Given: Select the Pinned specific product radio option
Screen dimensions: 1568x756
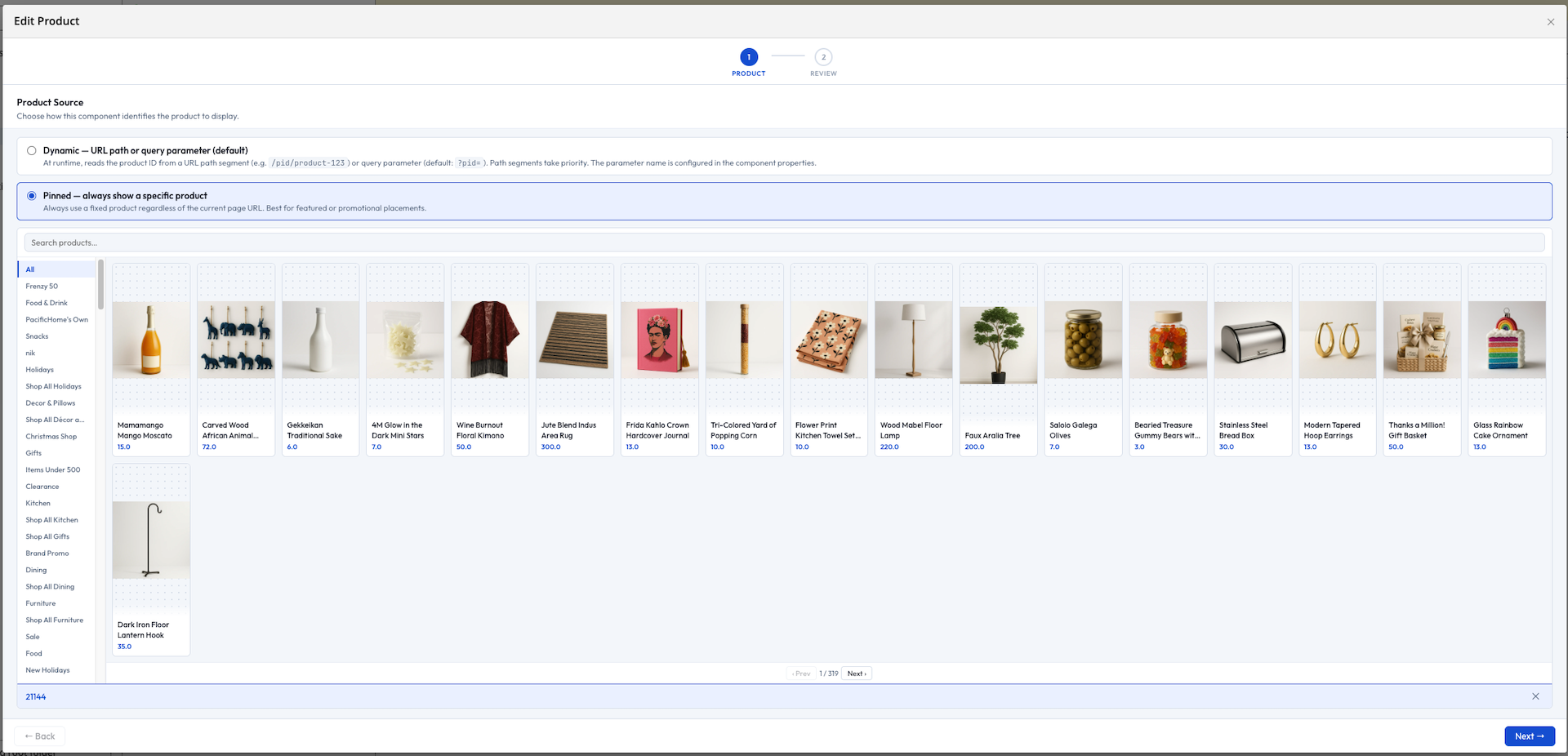Looking at the screenshot, I should 32,196.
